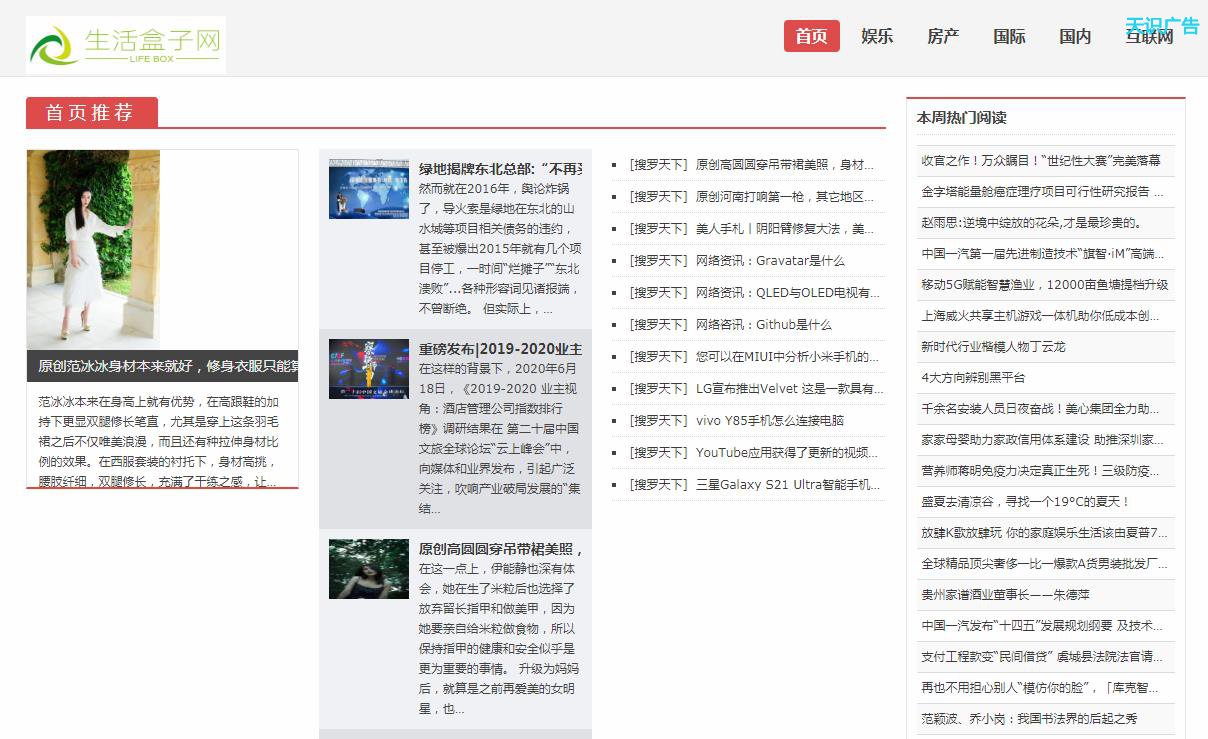The height and width of the screenshot is (739, 1208).
Task: Open hot read 家家母婴助力家政信用体系建设
Action: (1043, 439)
